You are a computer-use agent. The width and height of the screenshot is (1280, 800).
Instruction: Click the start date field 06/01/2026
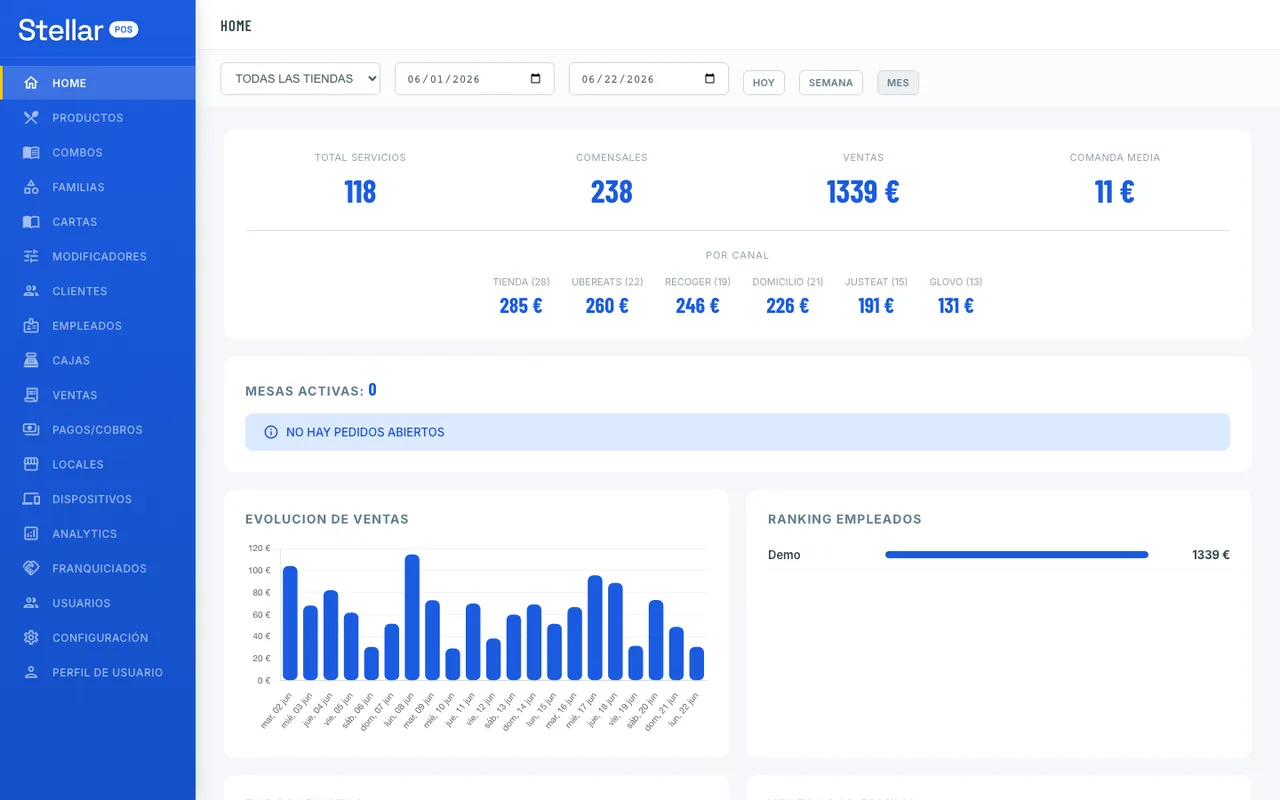click(474, 79)
